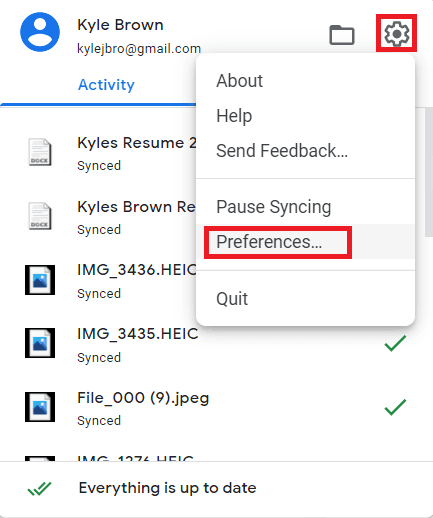Screen dimensions: 433x518
Task: Open Google Drive folder icon
Action: tap(342, 35)
